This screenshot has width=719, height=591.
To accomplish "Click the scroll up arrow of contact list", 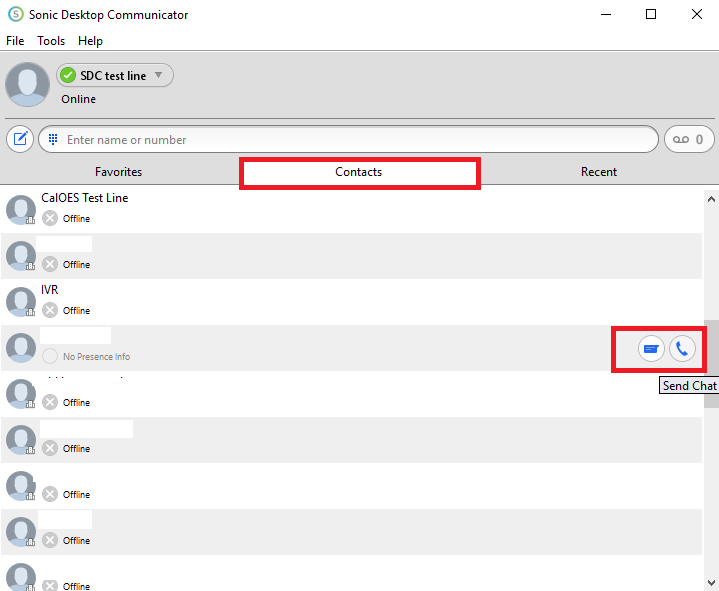I will (711, 199).
